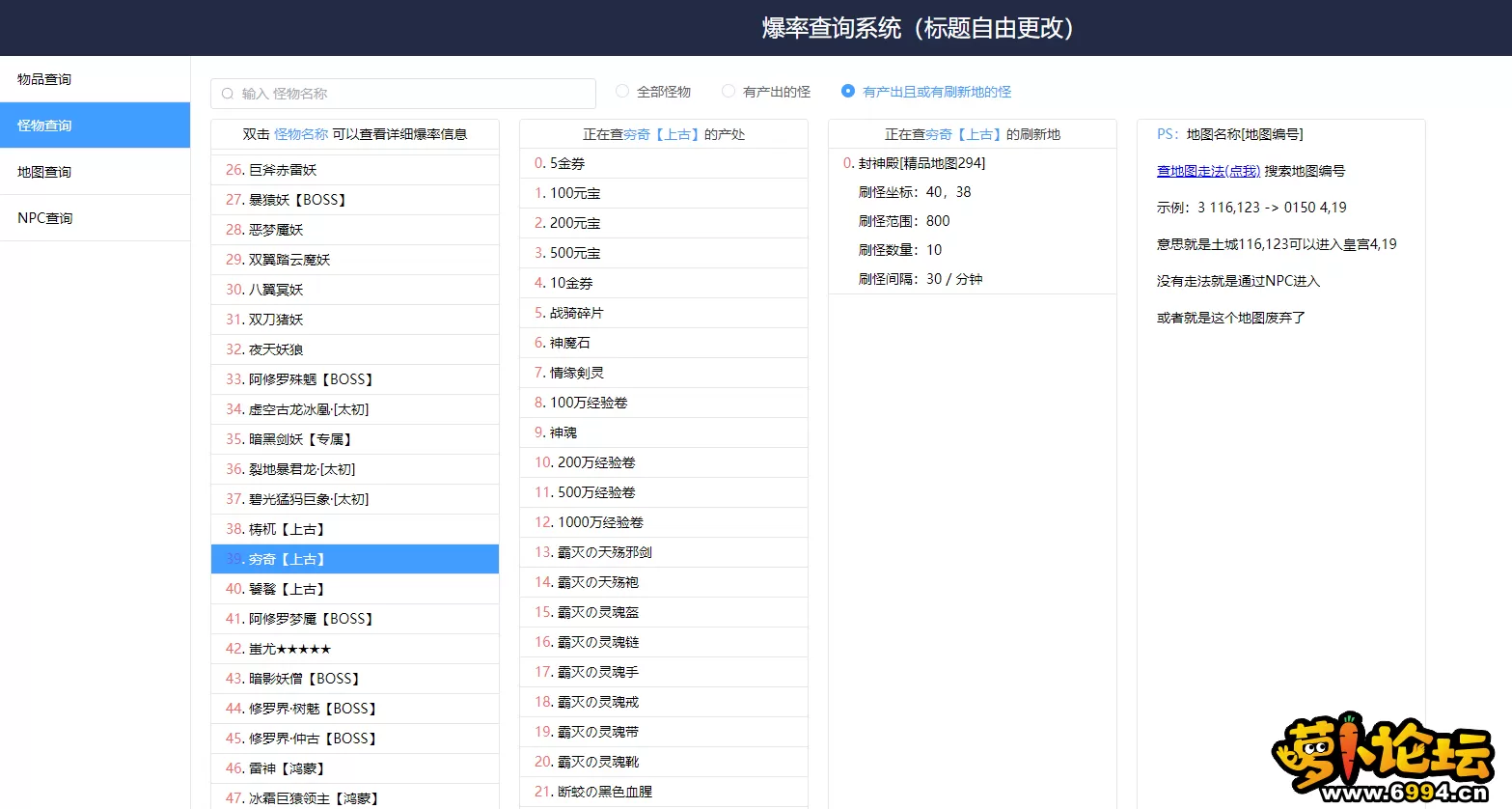The width and height of the screenshot is (1512, 809).
Task: Click drop item 1. 100元宝
Action: click(x=664, y=193)
